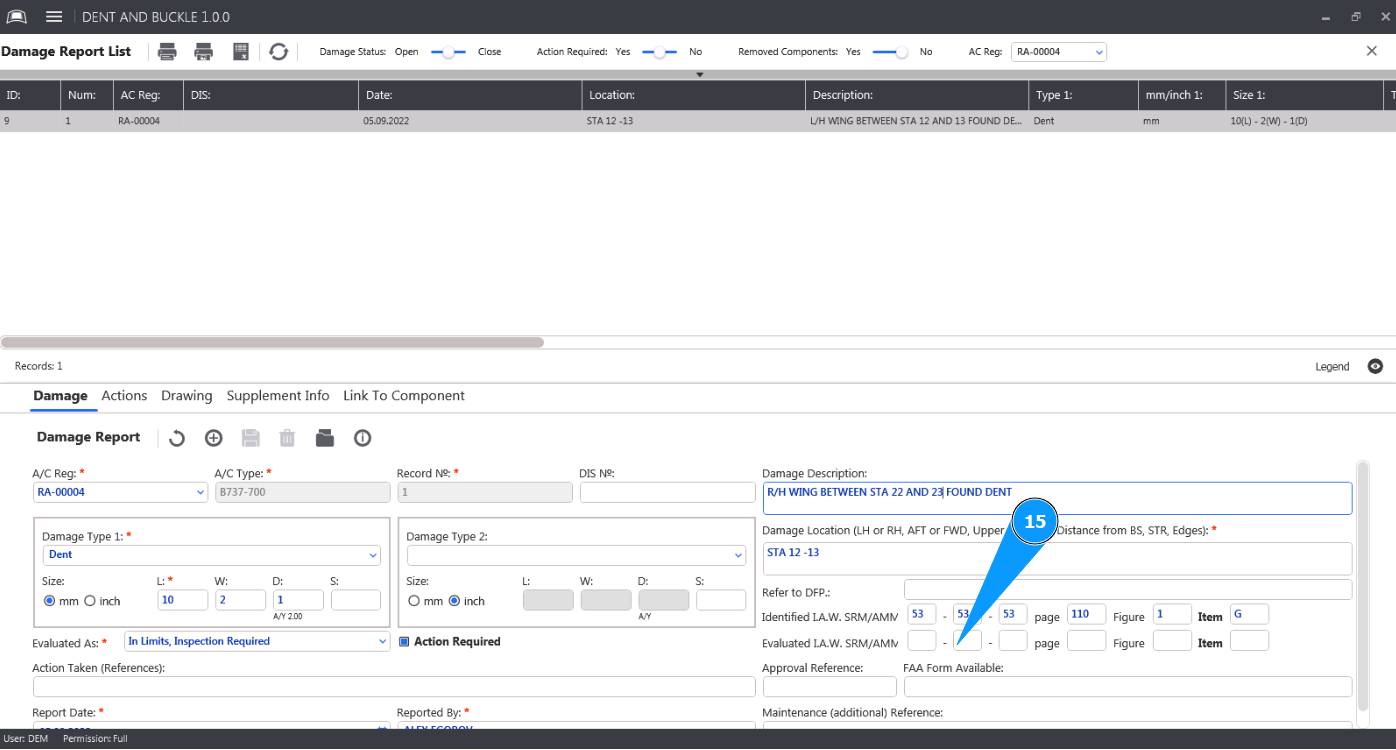Screen dimensions: 1396x750
Task: Adjust the Damage Status Open/Close slider
Action: [x=448, y=52]
